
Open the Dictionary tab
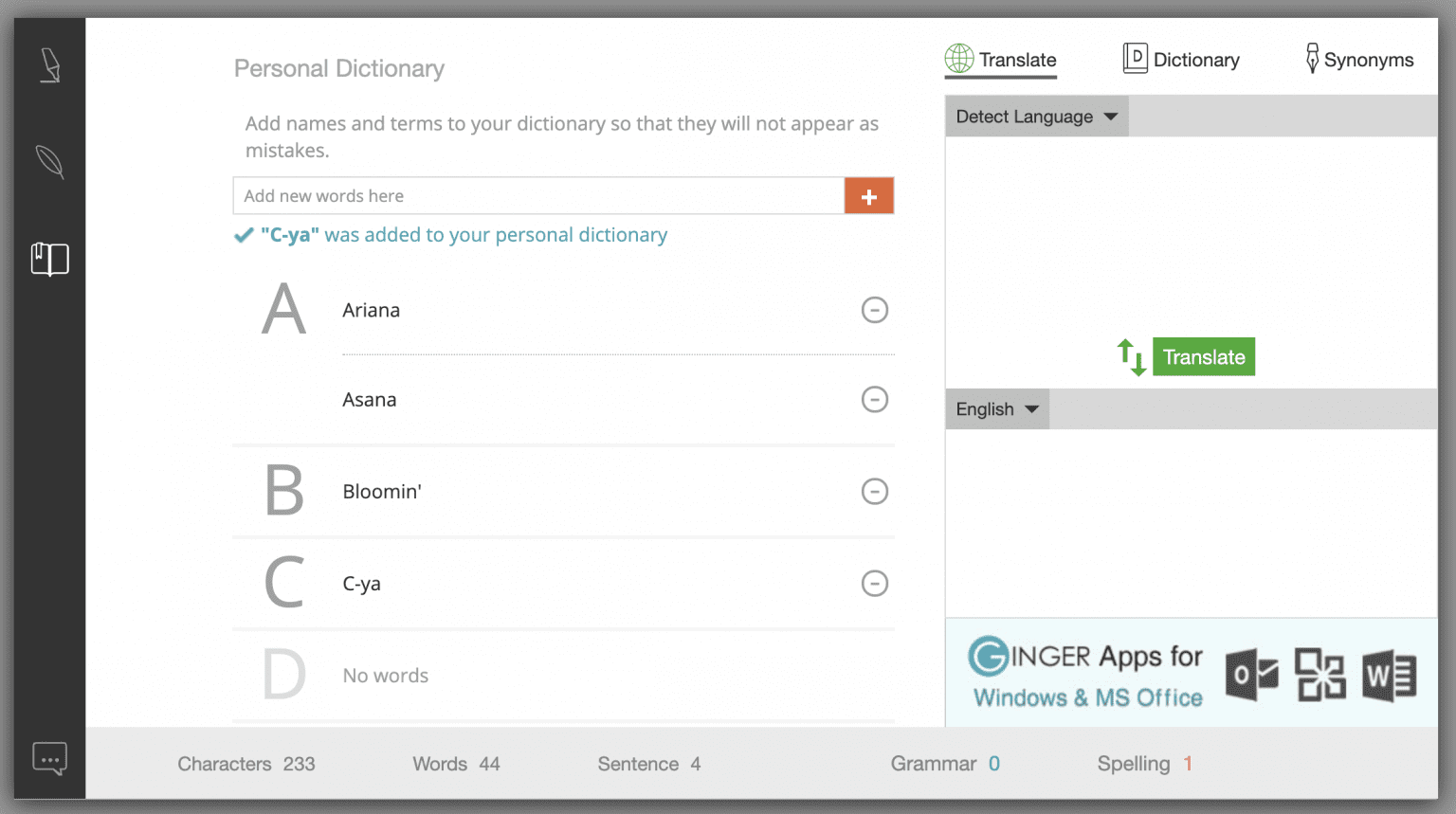tap(1181, 60)
